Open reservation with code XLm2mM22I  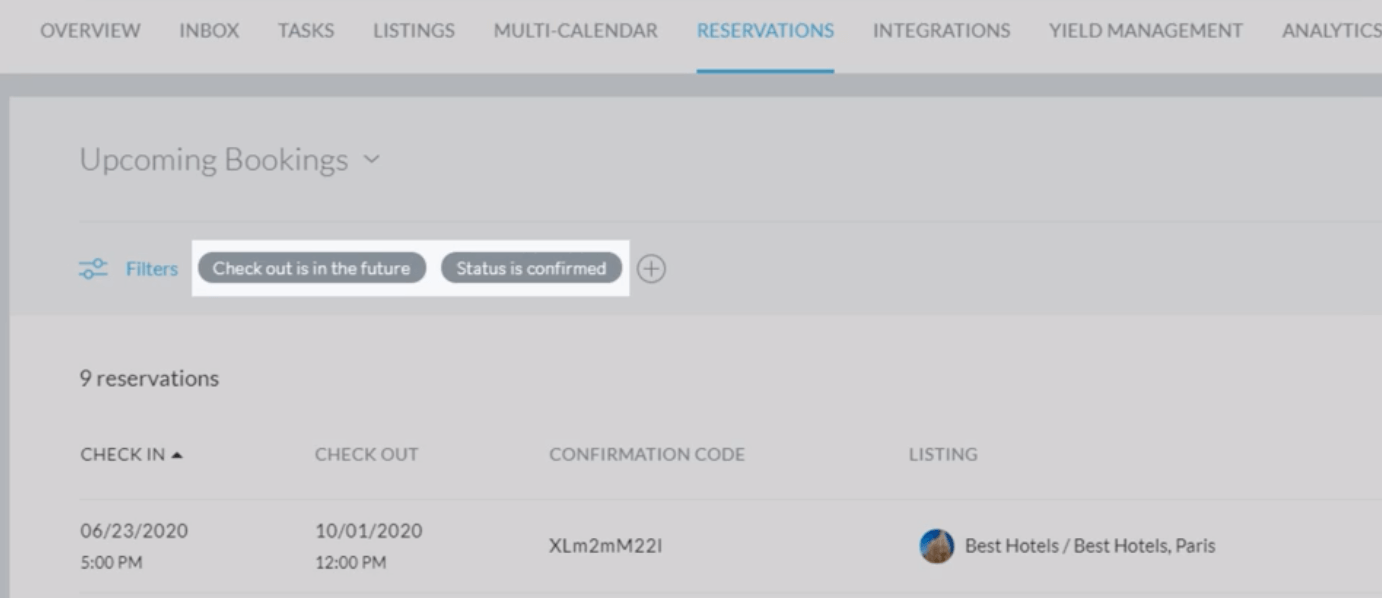[605, 546]
